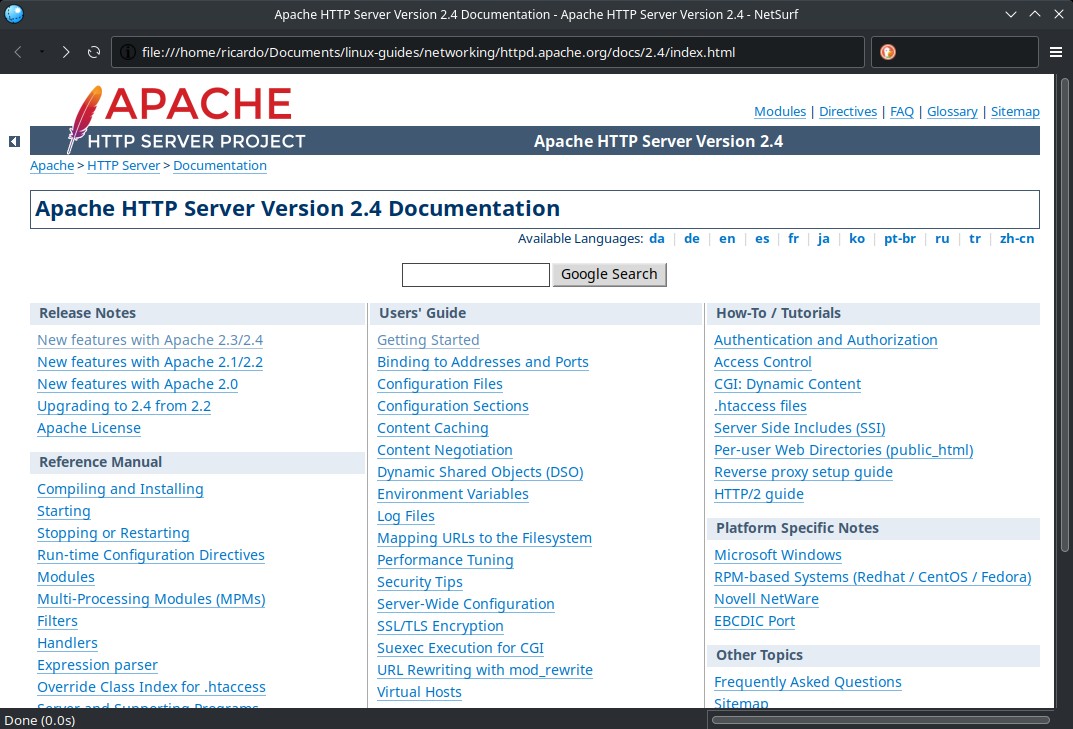Screen dimensions: 1073x729
Task: Click the NetSurf globe window icon
Action: click(x=14, y=14)
